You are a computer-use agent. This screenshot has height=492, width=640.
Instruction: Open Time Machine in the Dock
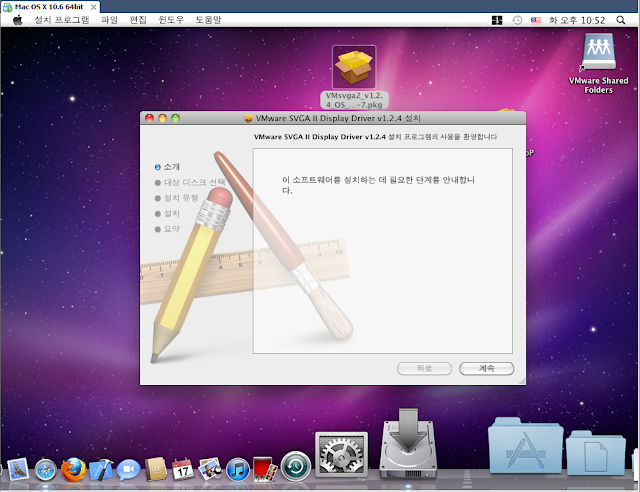[x=296, y=466]
